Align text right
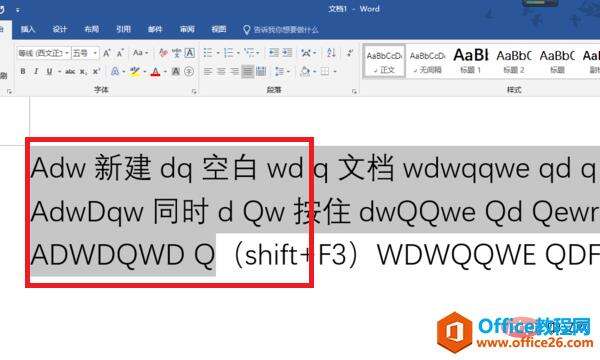The width and height of the screenshot is (600, 360). (234, 71)
